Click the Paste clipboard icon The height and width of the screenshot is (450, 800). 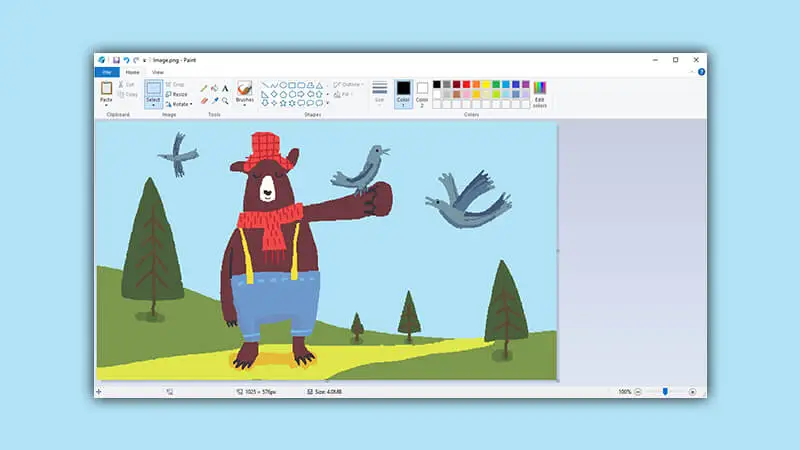coord(106,88)
